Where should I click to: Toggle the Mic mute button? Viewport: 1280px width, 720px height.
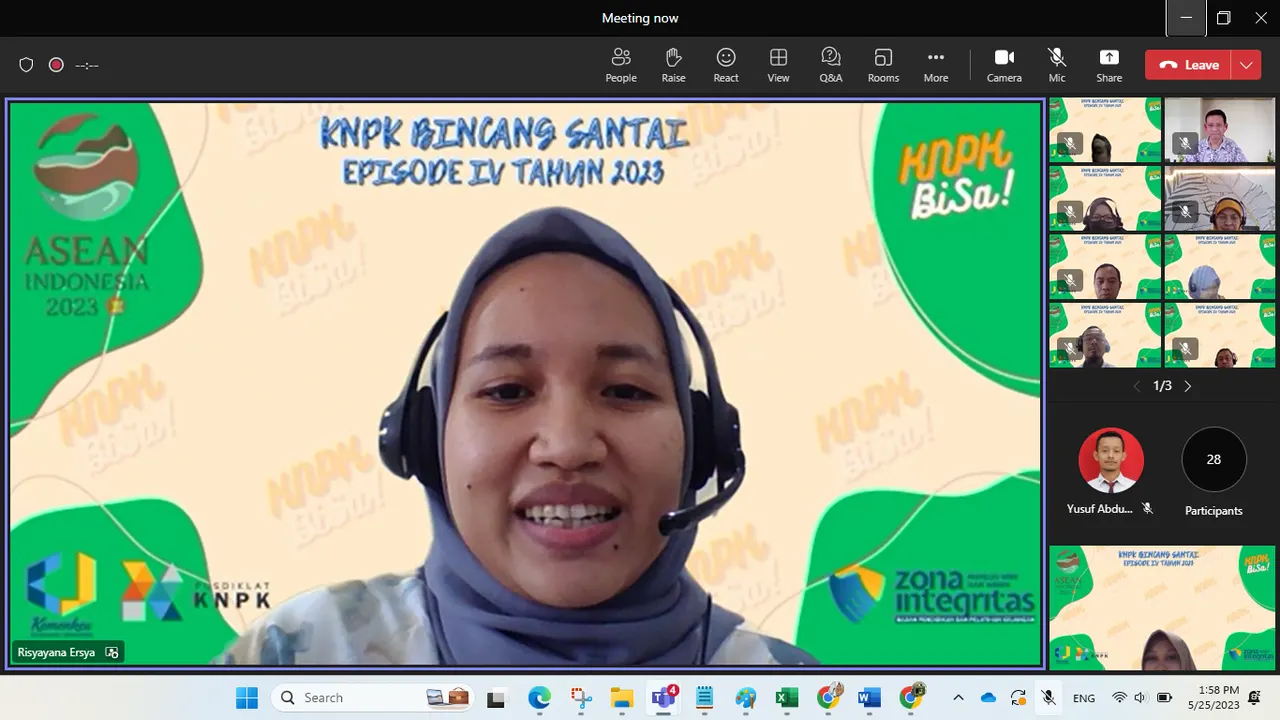pyautogui.click(x=1057, y=65)
